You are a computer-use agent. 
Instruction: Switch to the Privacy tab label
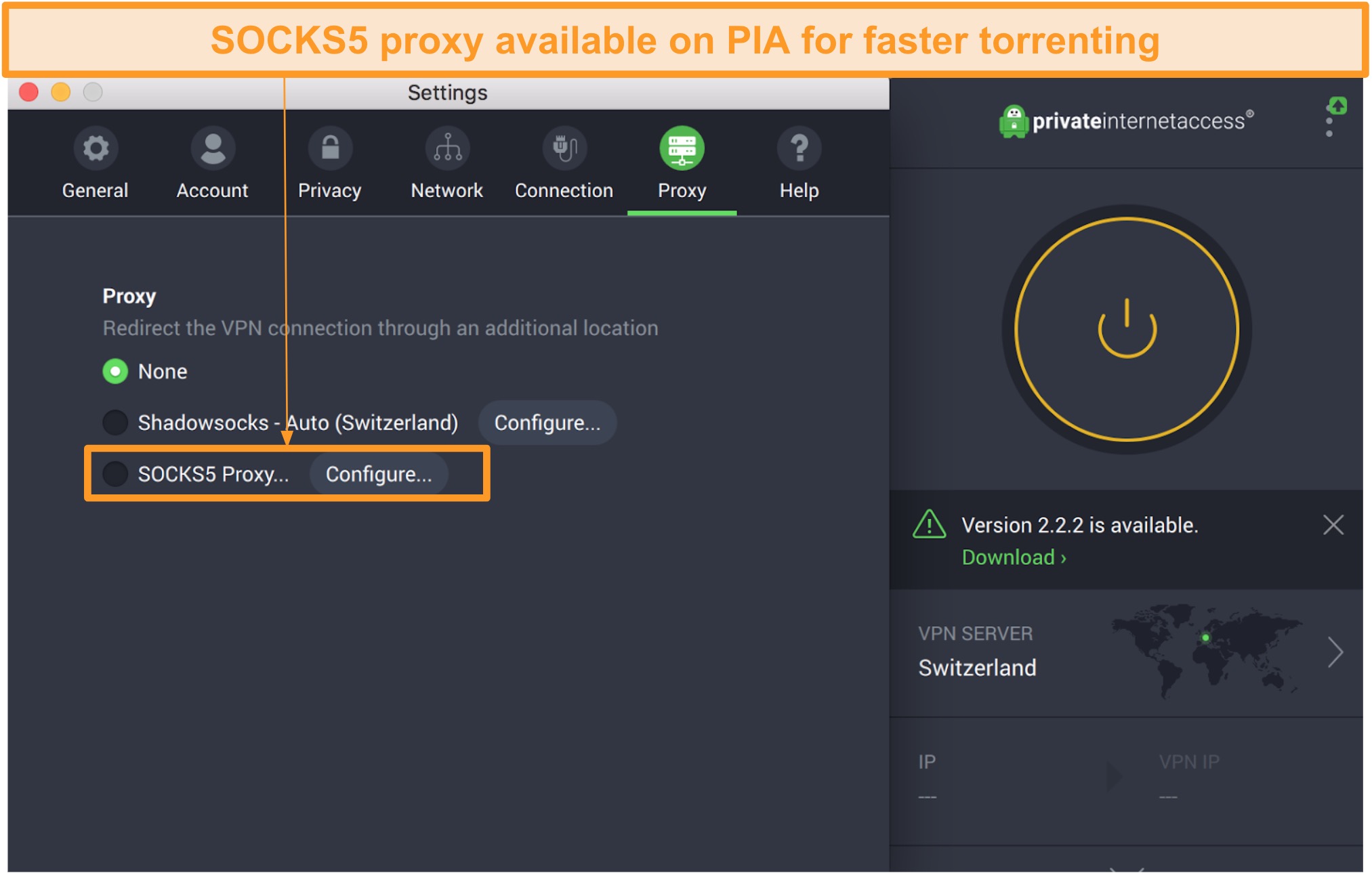(x=329, y=191)
